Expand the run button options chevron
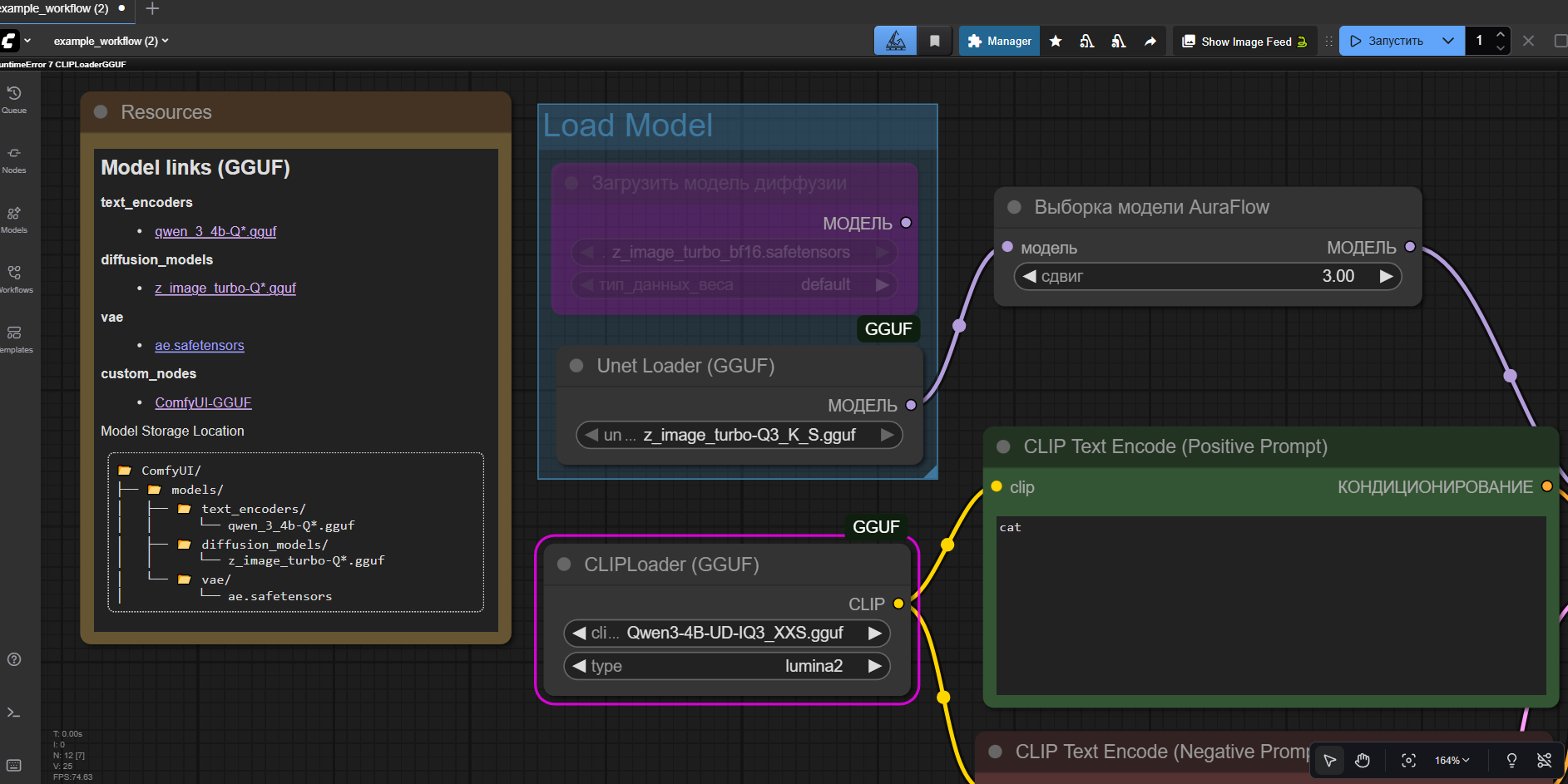Image resolution: width=1568 pixels, height=784 pixels. (1448, 41)
